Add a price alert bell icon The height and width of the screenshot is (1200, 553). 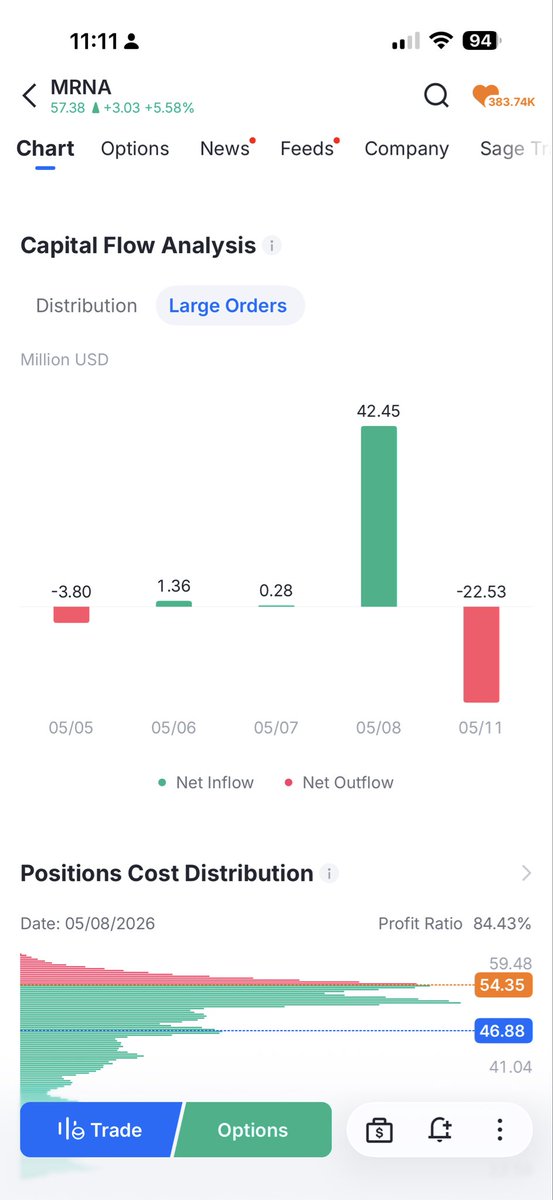(x=440, y=1130)
